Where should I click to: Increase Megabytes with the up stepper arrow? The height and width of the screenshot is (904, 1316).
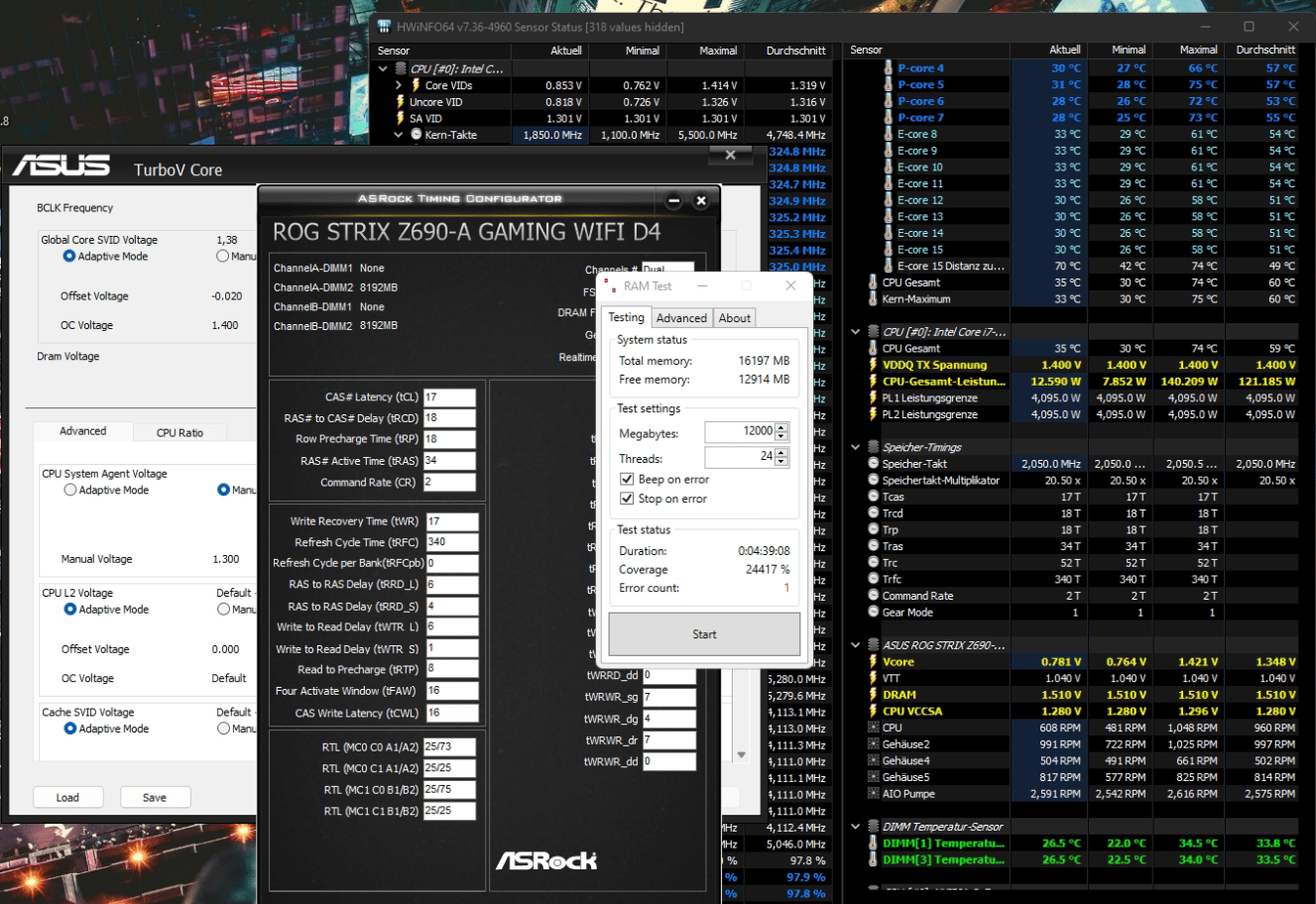781,427
